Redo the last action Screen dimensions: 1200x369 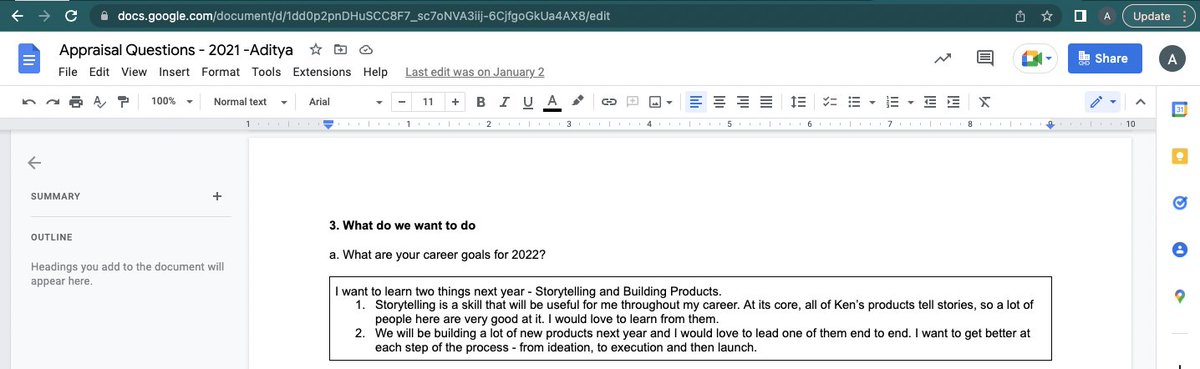[x=51, y=101]
